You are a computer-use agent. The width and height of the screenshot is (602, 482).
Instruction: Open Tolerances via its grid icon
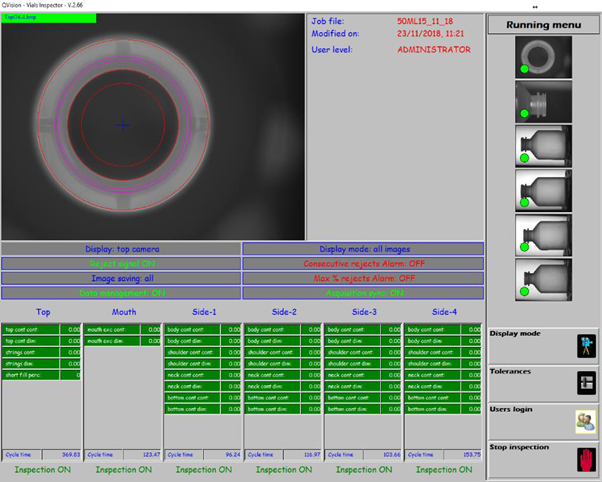point(585,383)
